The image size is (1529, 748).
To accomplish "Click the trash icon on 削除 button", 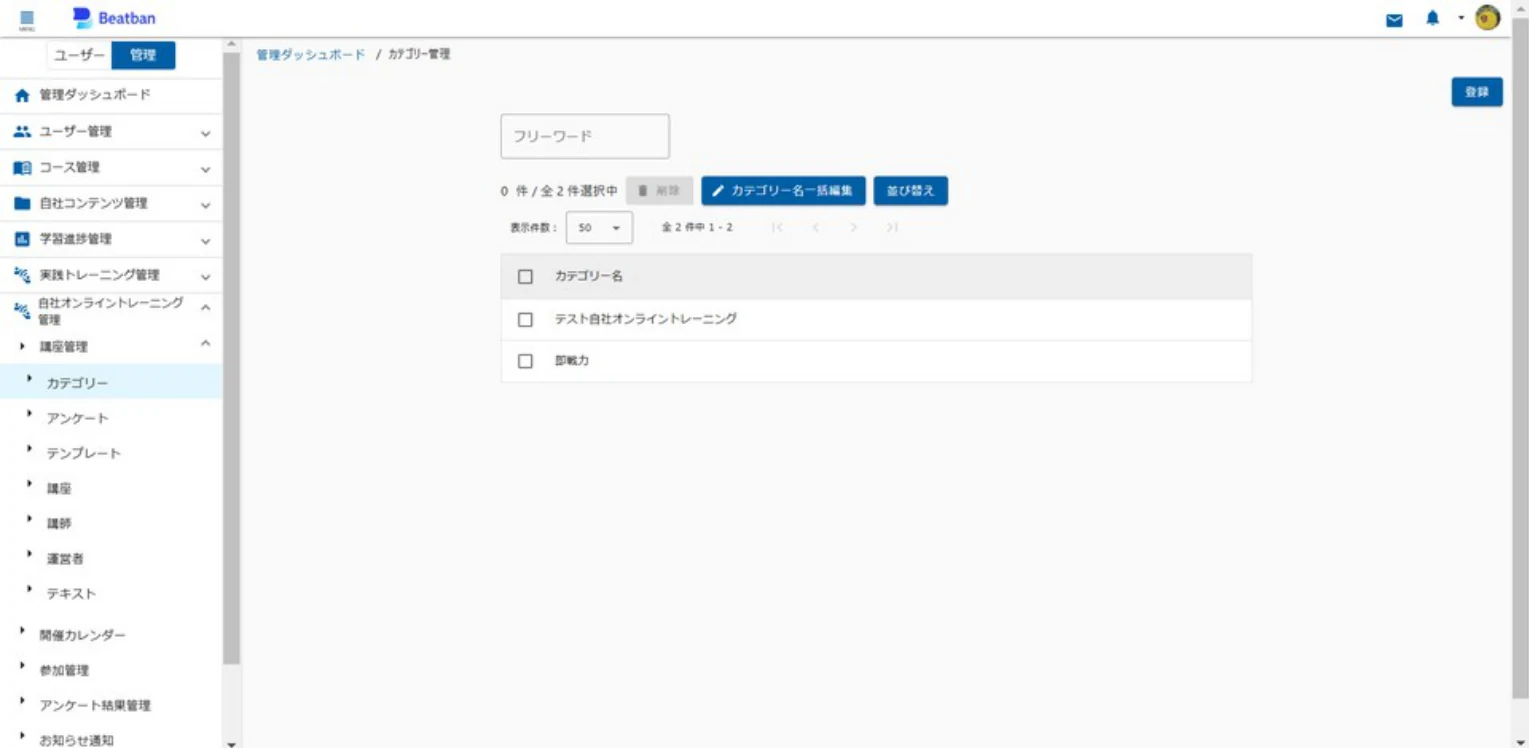I will click(643, 190).
